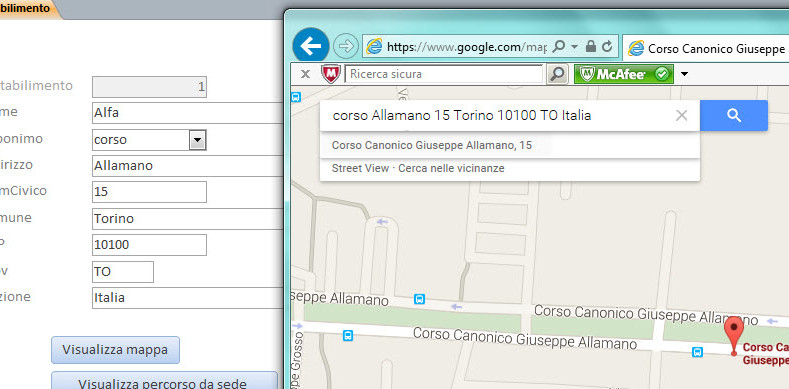Click the 10100 postal code field
This screenshot has height=389, width=789.
(149, 245)
